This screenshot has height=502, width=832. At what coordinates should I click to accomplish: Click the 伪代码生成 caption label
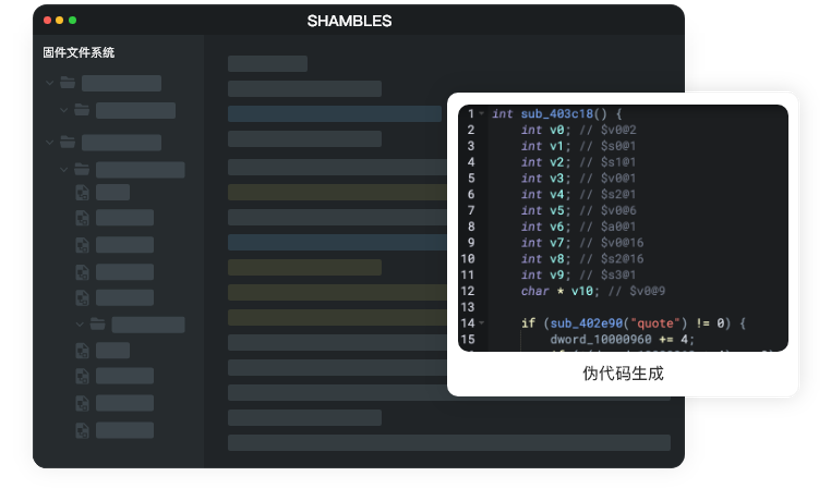point(622,374)
